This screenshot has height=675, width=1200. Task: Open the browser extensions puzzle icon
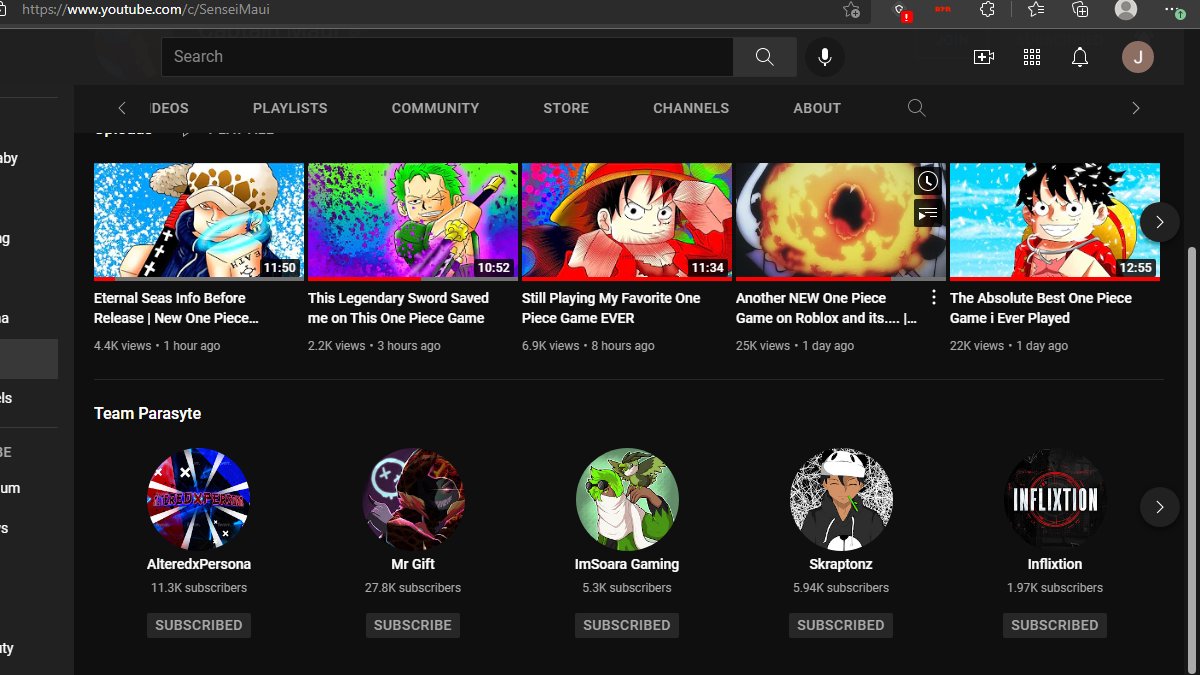987,10
